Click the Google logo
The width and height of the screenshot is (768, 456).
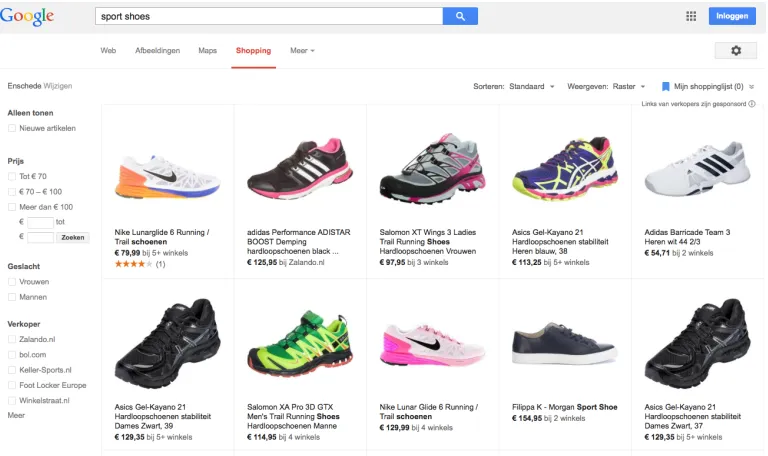click(x=27, y=16)
